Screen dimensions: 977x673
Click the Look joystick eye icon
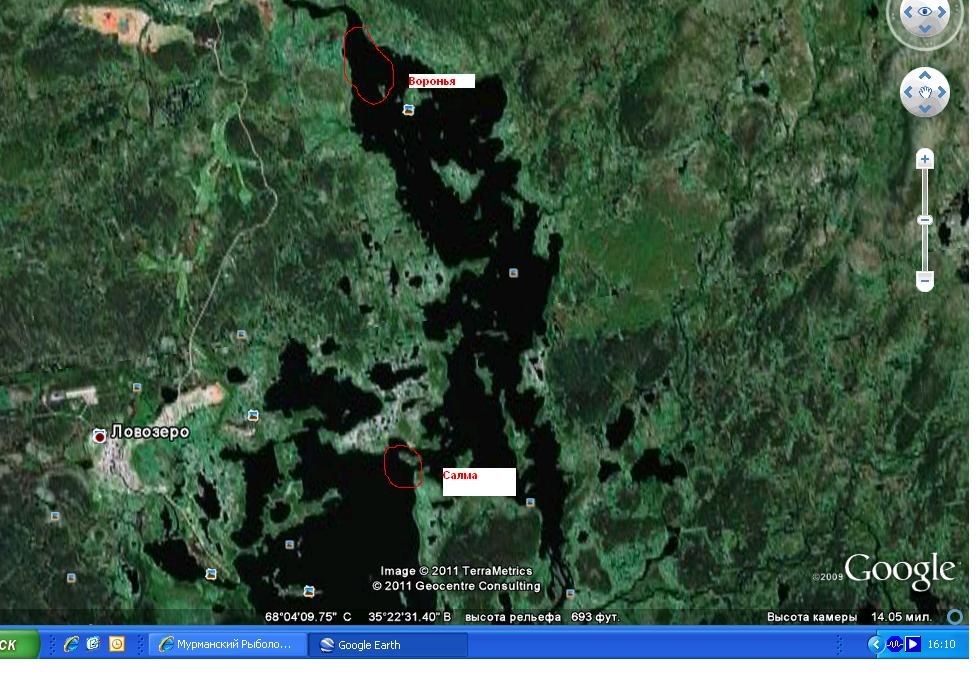click(x=925, y=13)
